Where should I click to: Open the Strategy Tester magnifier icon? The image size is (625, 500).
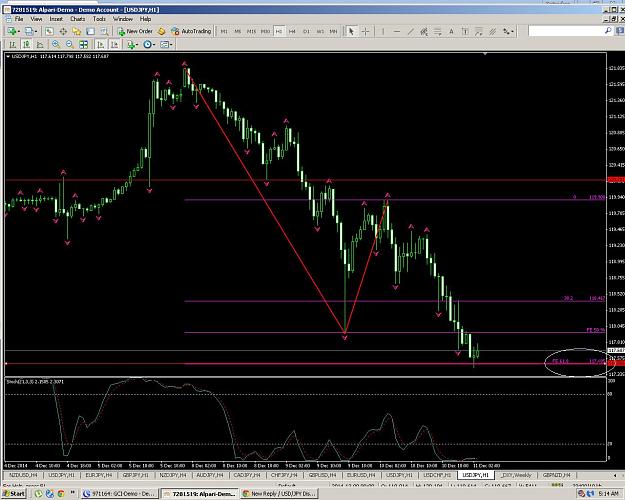104,31
